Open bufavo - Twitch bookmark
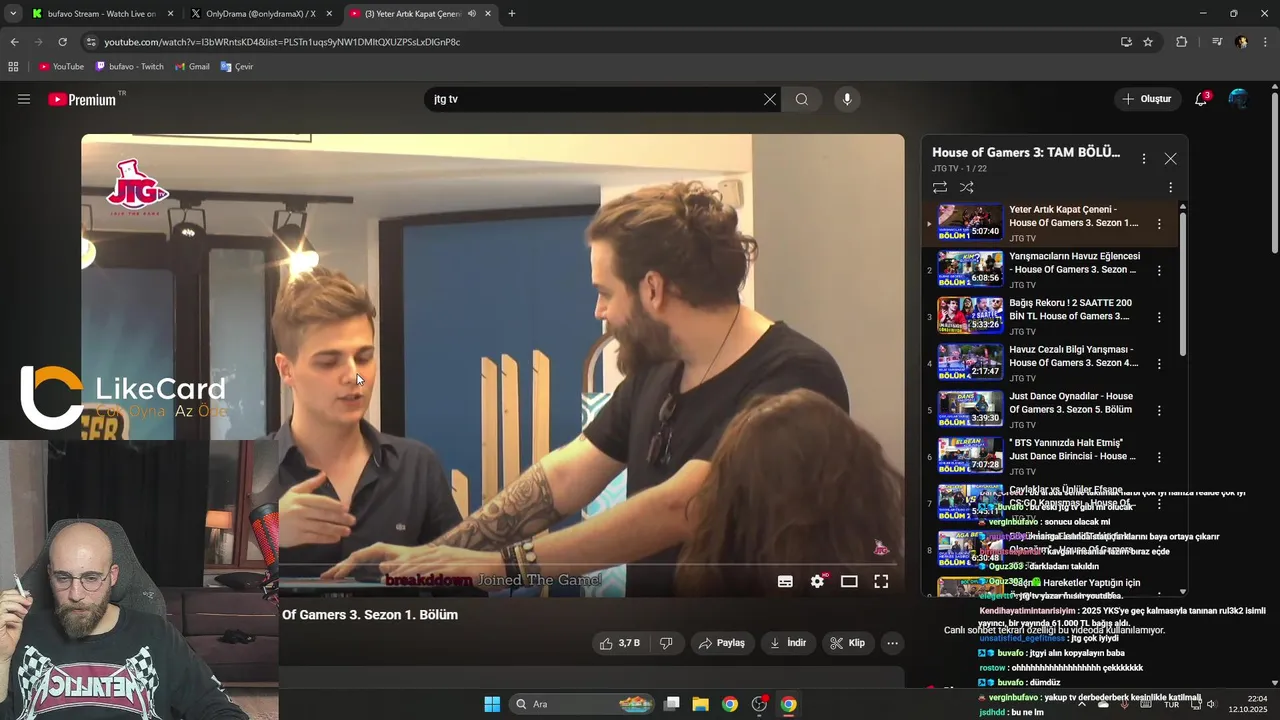 click(129, 67)
